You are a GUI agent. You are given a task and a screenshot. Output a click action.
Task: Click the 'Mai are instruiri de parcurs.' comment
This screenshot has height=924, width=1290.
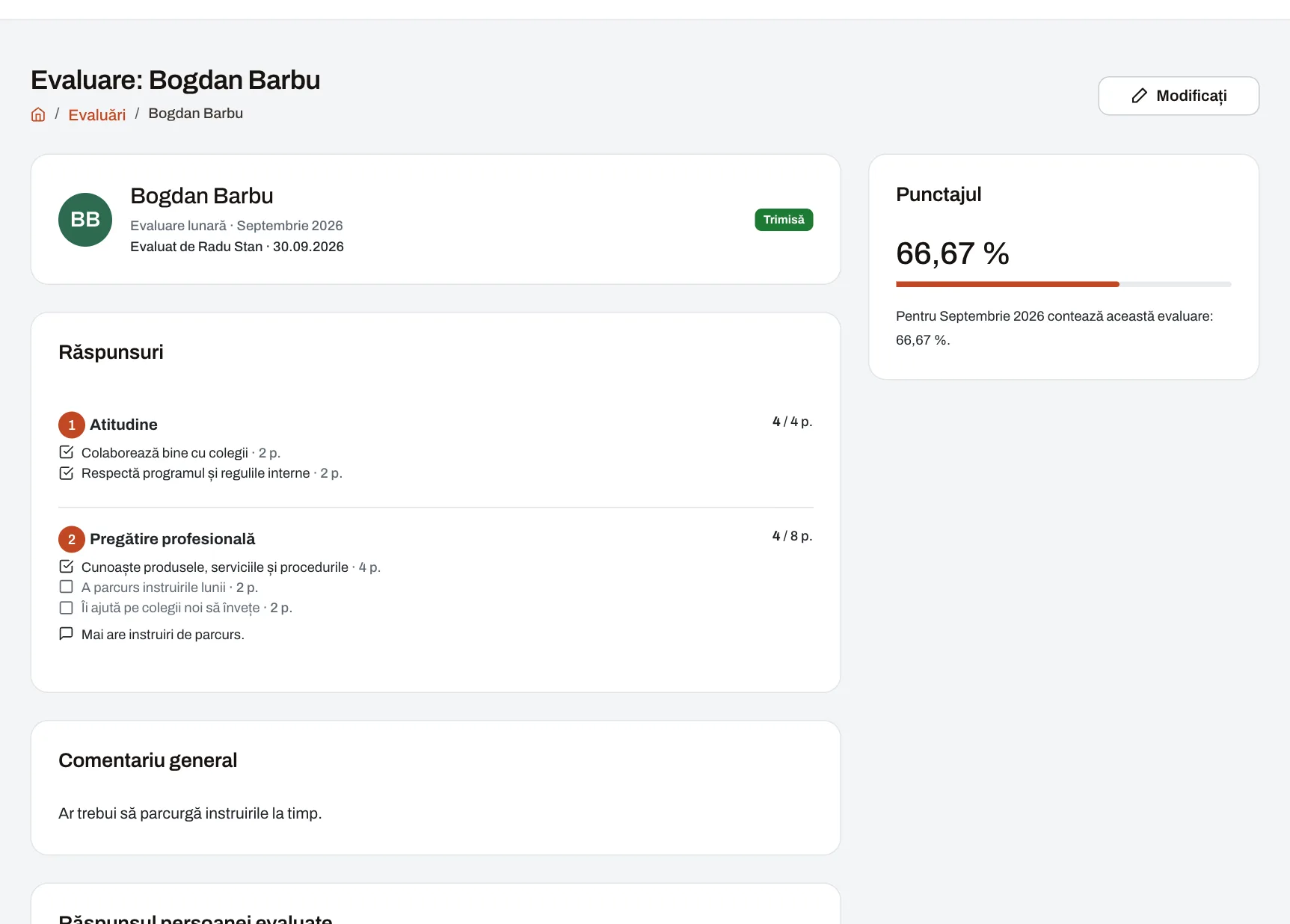pyautogui.click(x=163, y=635)
